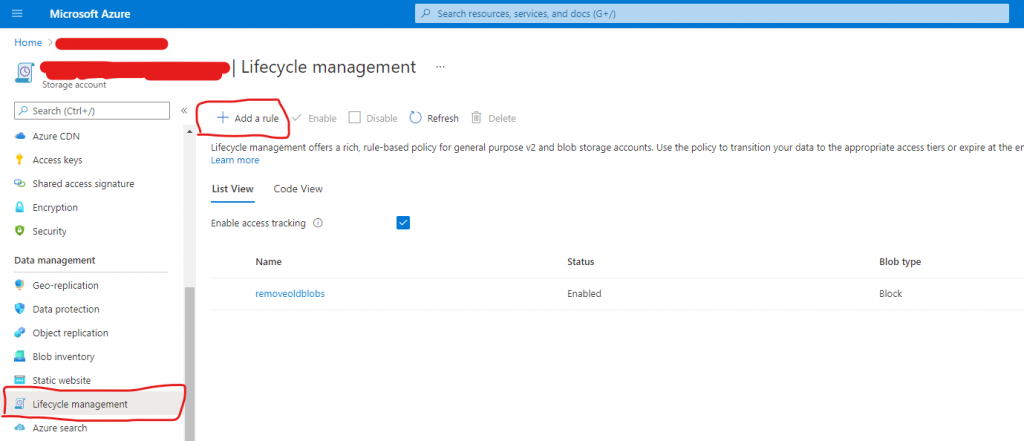Click the sidebar scrollbar up arrow
The image size is (1024, 441).
point(190,131)
